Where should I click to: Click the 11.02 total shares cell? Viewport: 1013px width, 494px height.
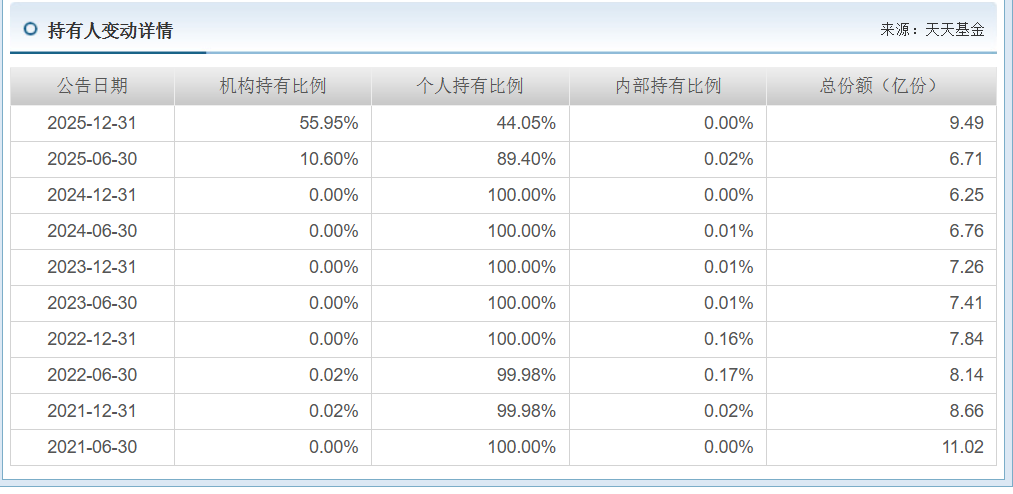(881, 447)
